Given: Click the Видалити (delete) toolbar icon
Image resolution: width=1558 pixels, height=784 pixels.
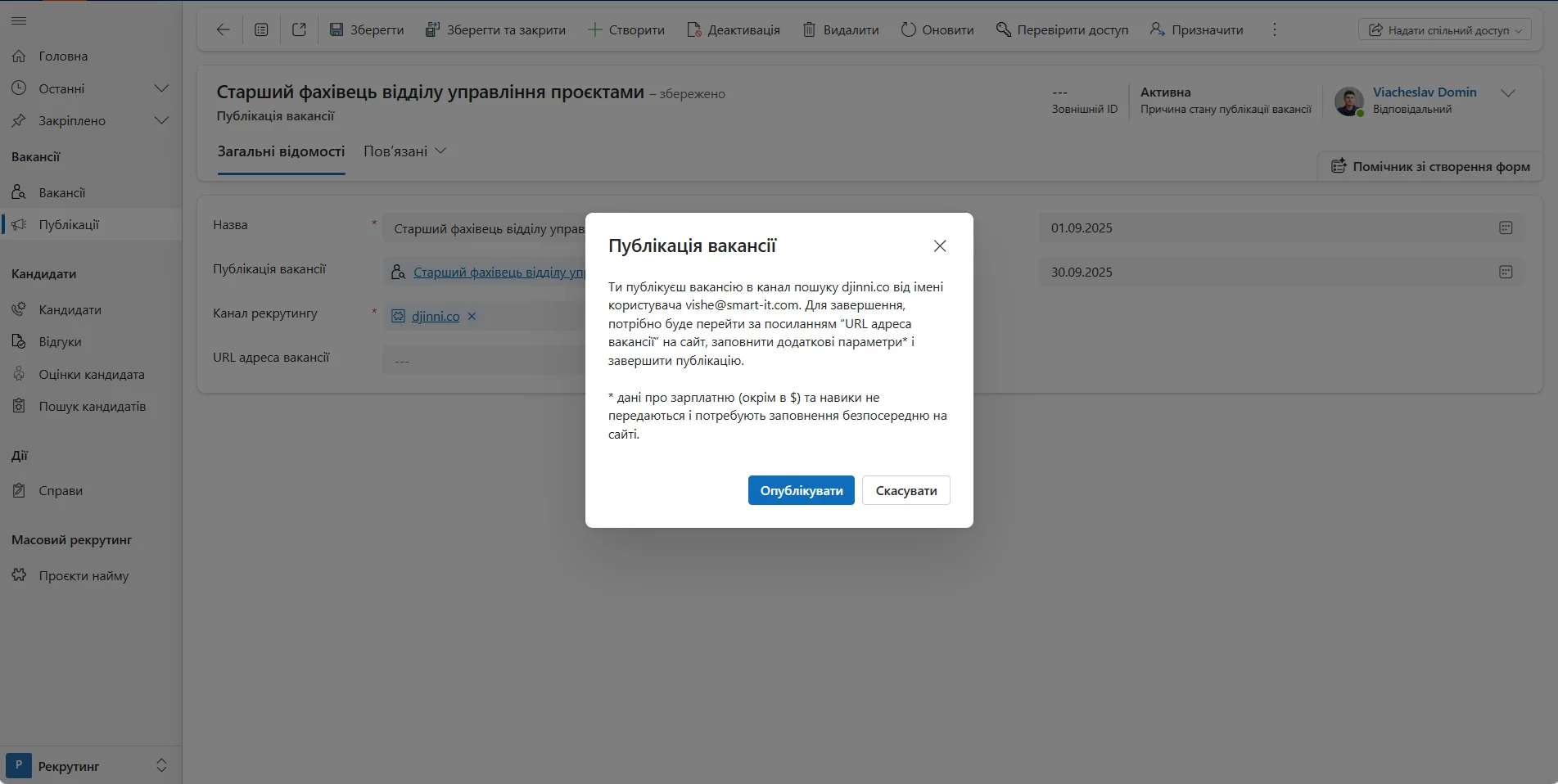Looking at the screenshot, I should pyautogui.click(x=810, y=29).
